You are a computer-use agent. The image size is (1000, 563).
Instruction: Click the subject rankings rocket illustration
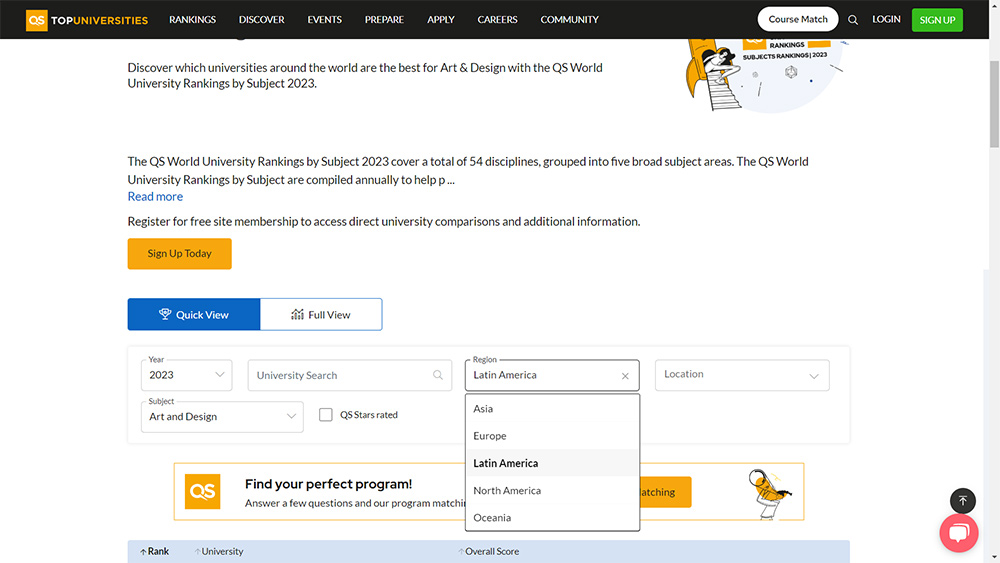coord(765,75)
